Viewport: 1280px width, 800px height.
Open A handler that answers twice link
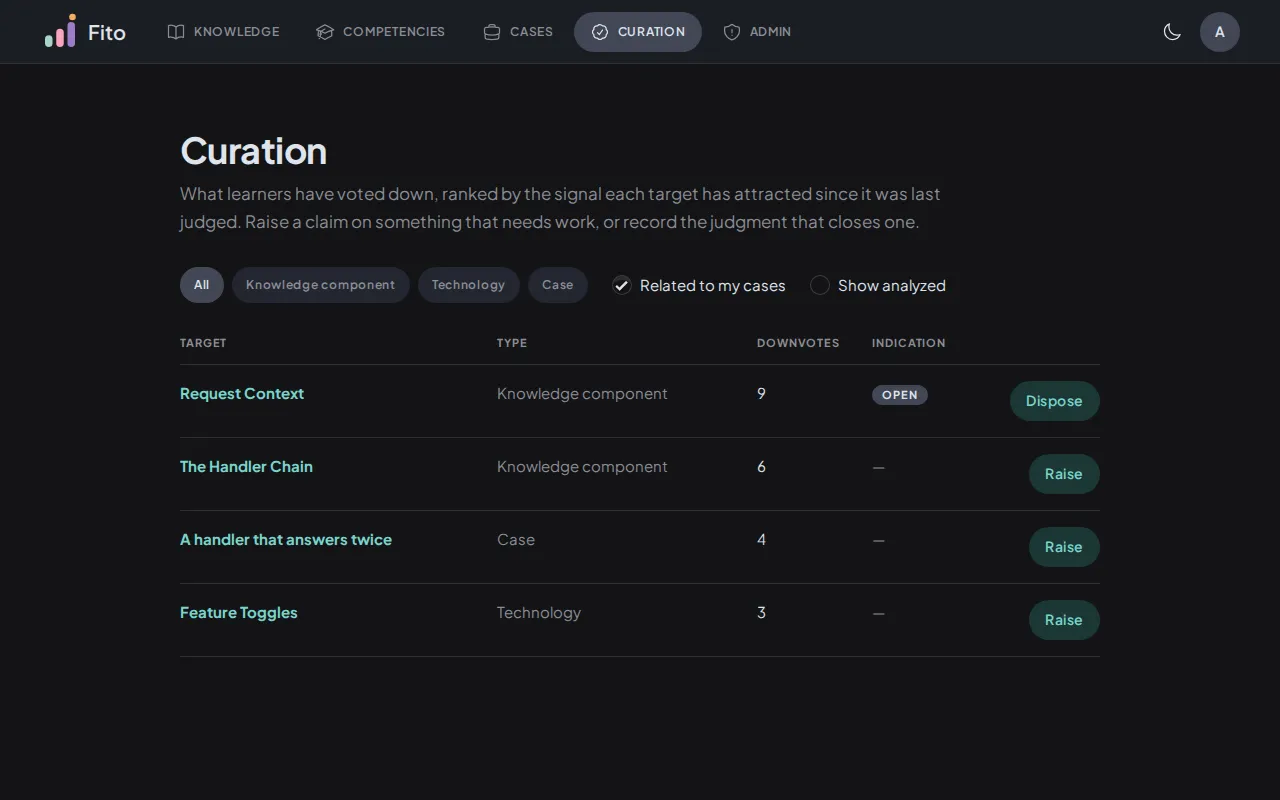(286, 540)
